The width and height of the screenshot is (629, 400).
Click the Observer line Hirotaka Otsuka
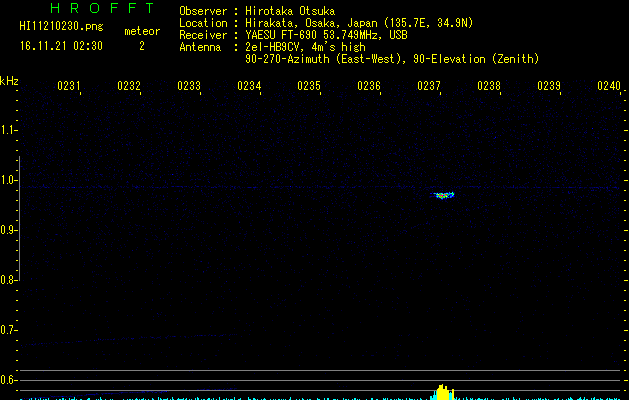click(x=257, y=11)
